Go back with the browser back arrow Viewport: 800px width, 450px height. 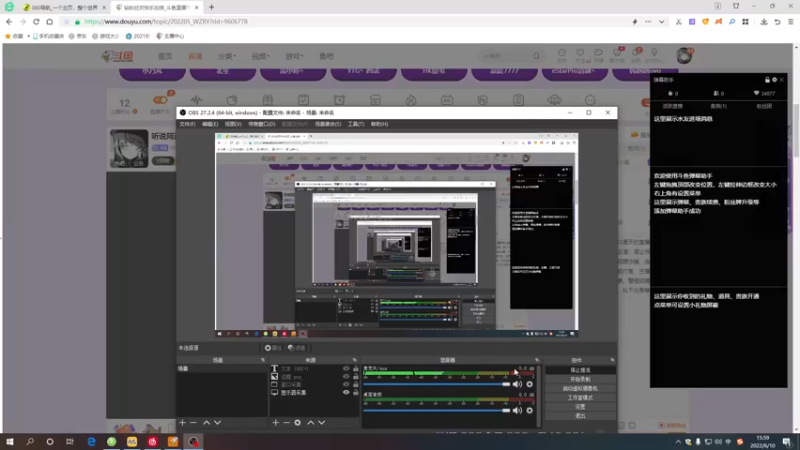[x=9, y=22]
